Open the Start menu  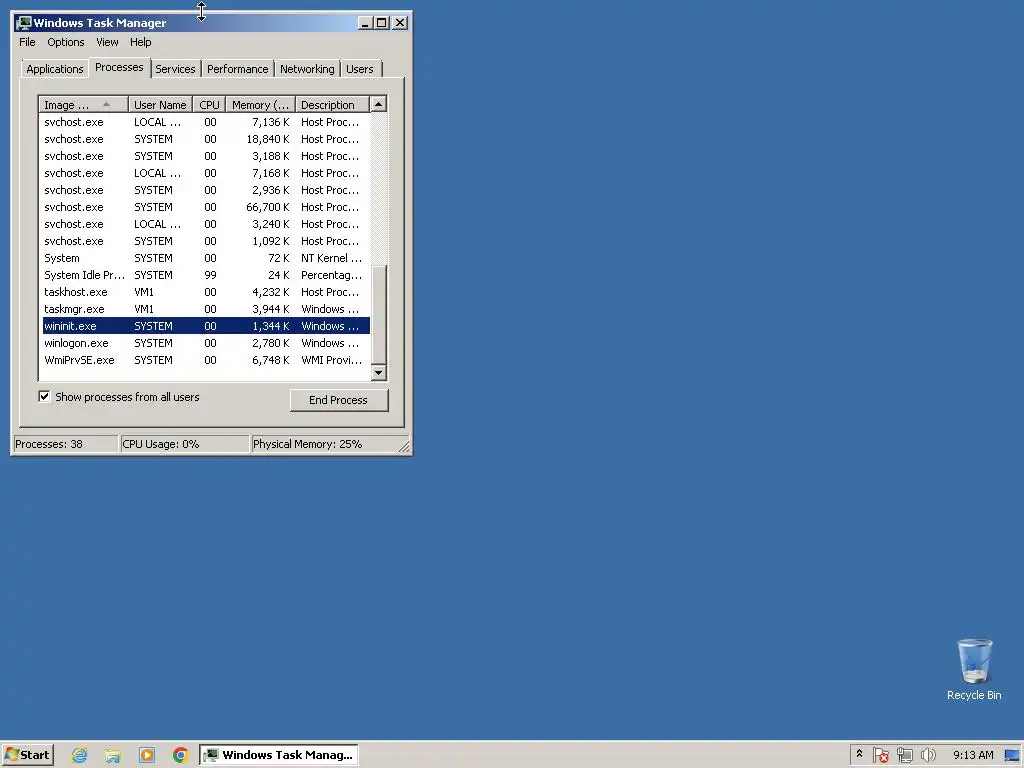pyautogui.click(x=27, y=755)
